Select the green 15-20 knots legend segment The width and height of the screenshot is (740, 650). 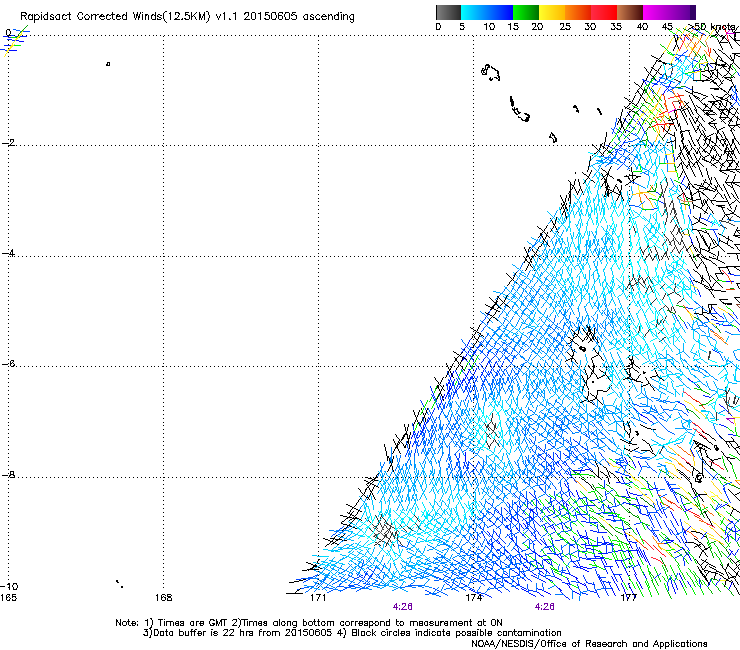[x=526, y=12]
